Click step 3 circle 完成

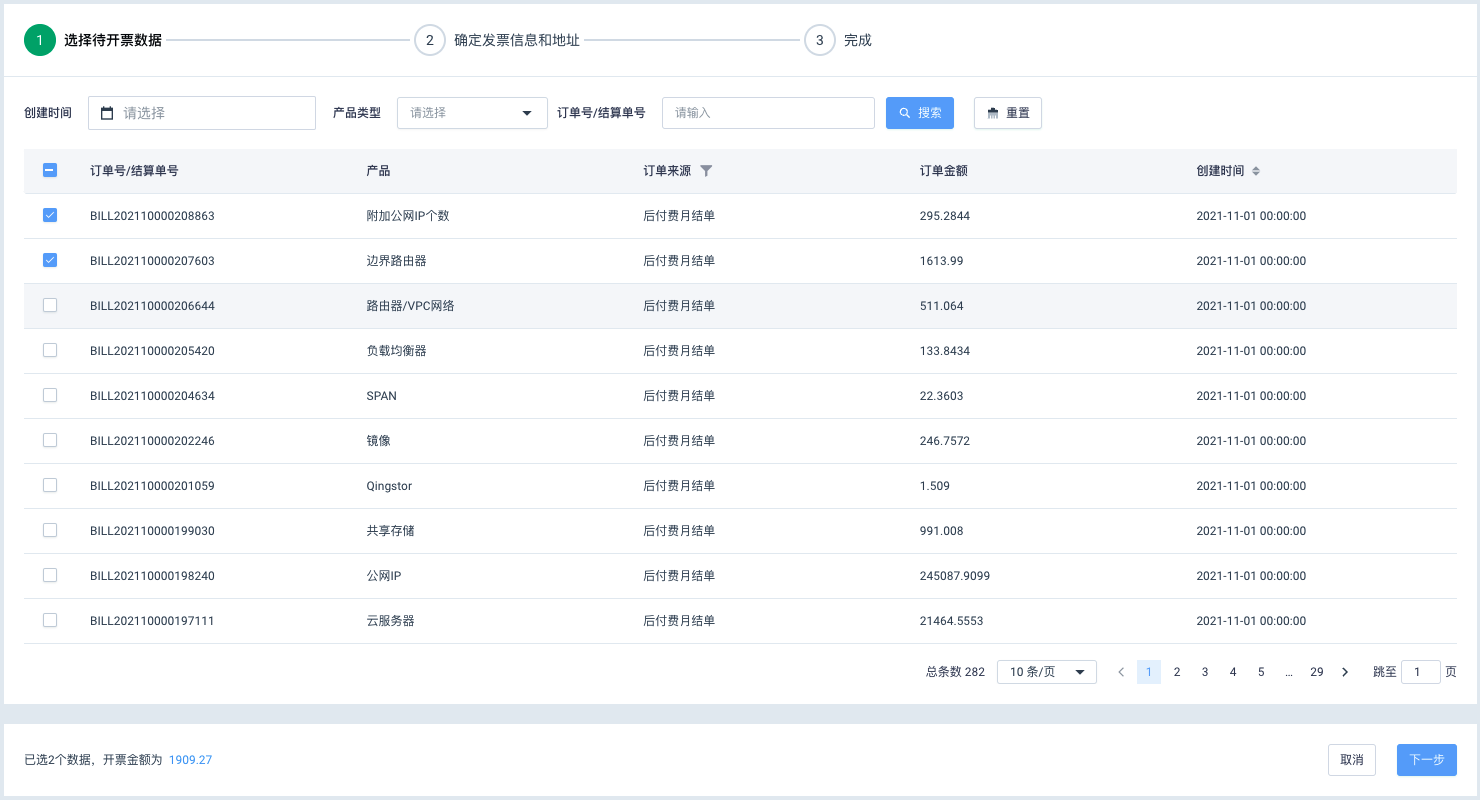pyautogui.click(x=819, y=40)
